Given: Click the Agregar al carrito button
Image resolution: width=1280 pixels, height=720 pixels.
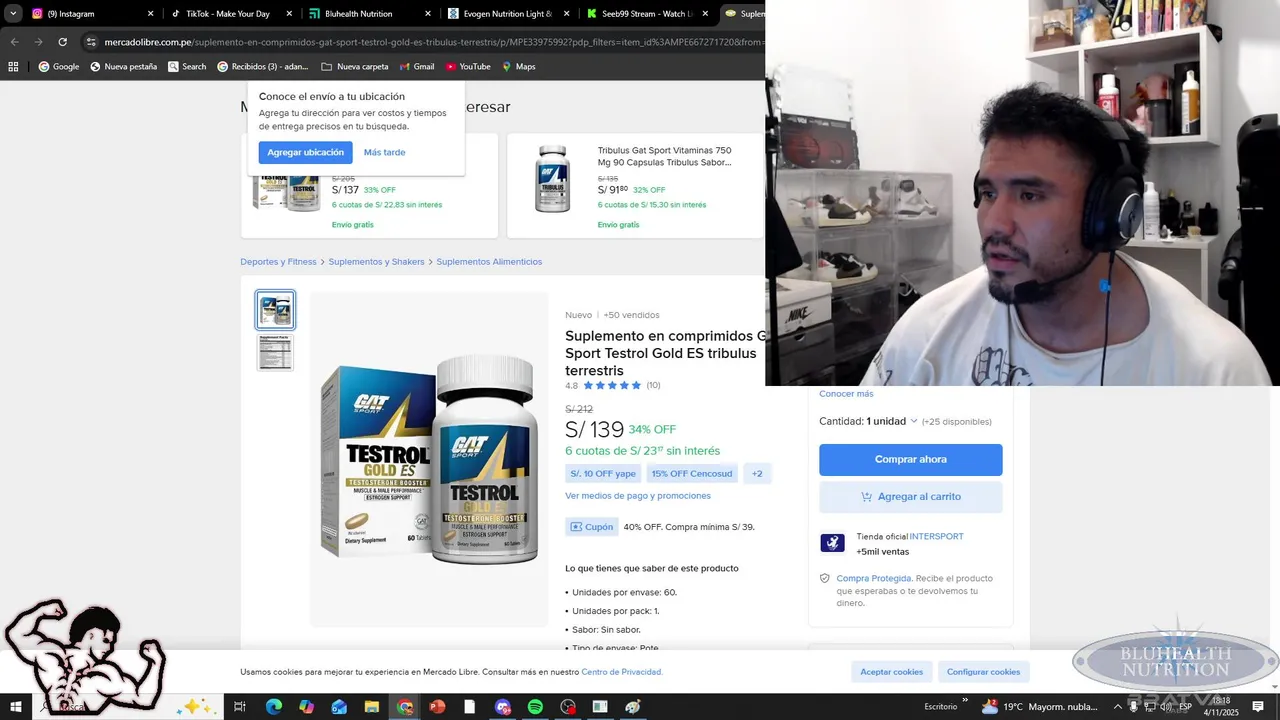Looking at the screenshot, I should coord(911,497).
